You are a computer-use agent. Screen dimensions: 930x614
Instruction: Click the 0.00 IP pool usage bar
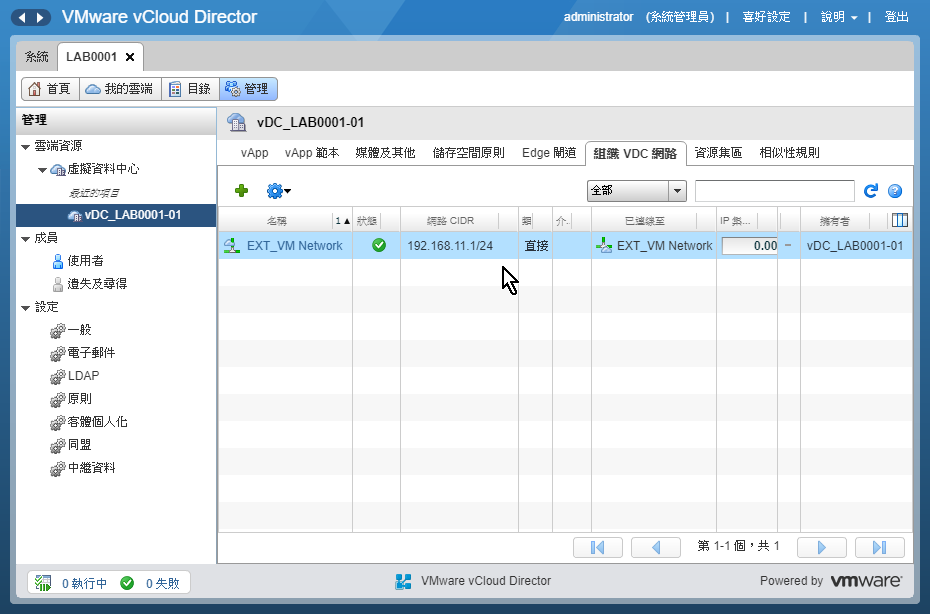(750, 246)
